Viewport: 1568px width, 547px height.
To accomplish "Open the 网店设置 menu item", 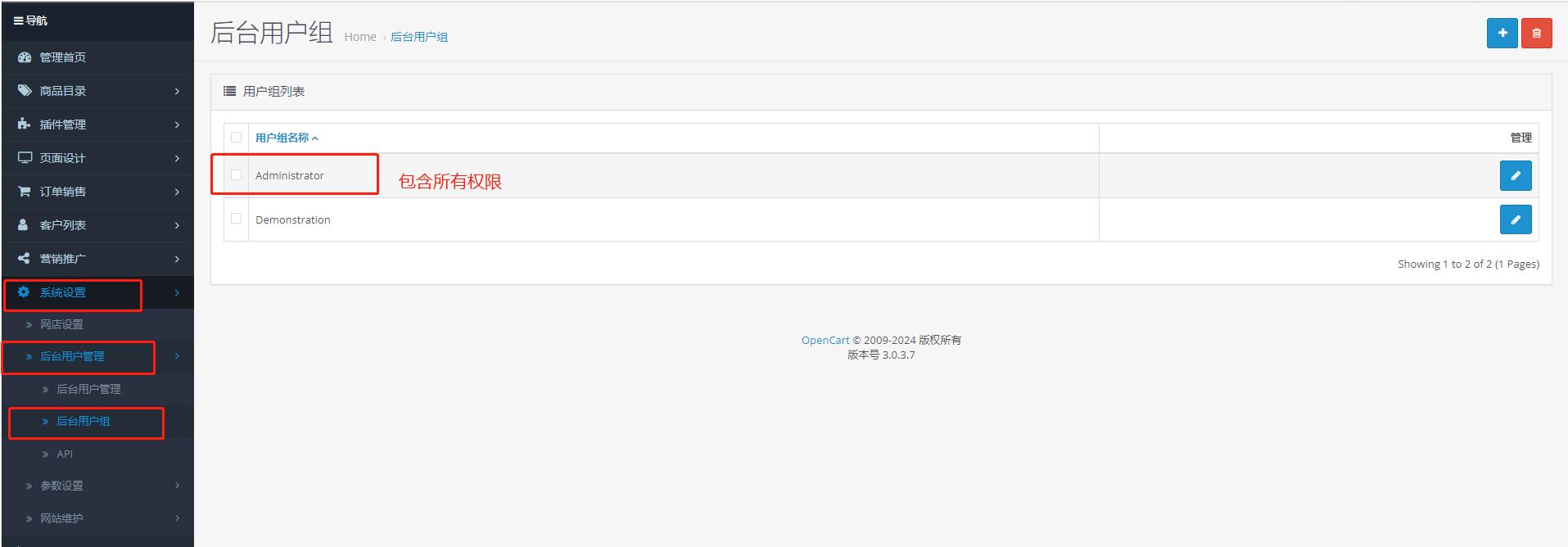I will tap(61, 324).
